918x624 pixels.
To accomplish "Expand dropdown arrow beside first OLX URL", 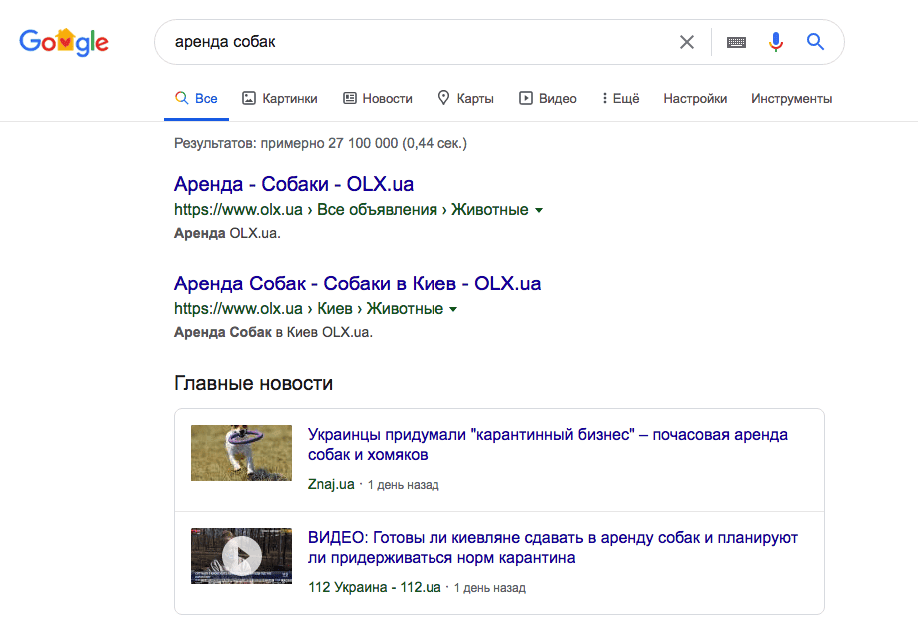I will [x=539, y=210].
